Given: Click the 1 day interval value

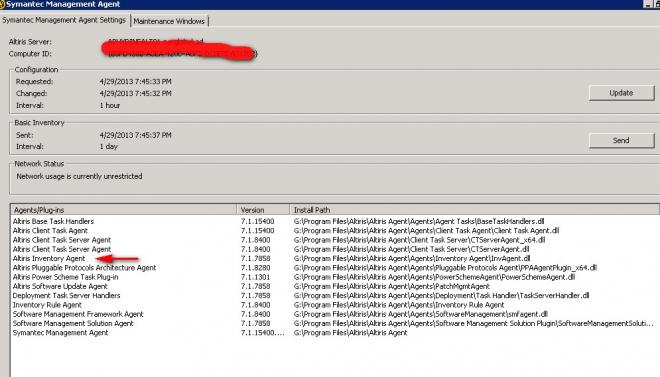Looking at the screenshot, I should click(109, 146).
